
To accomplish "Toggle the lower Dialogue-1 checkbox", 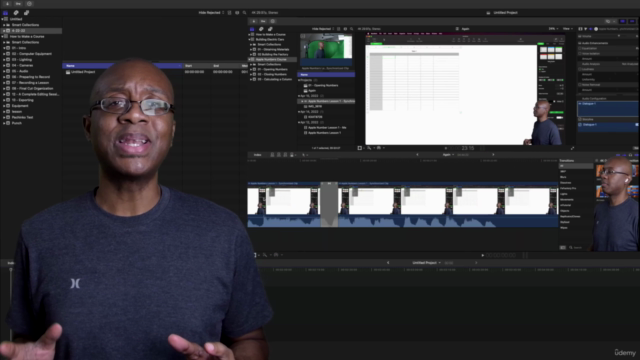I will (x=580, y=124).
